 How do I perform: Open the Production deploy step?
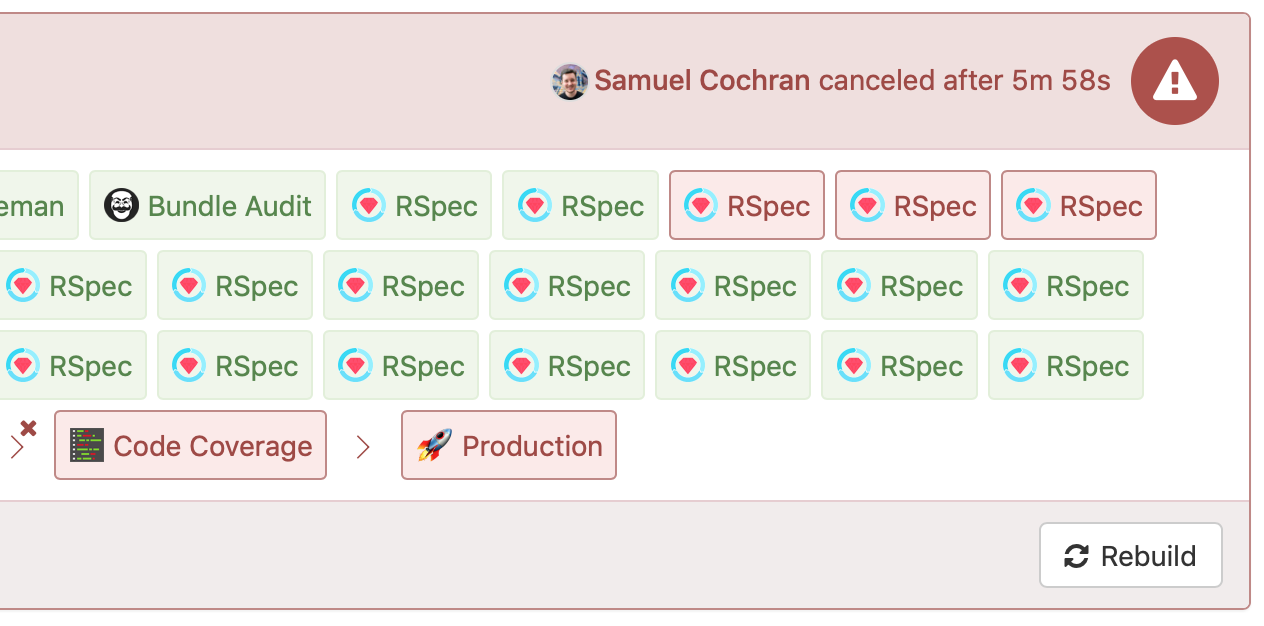(509, 445)
